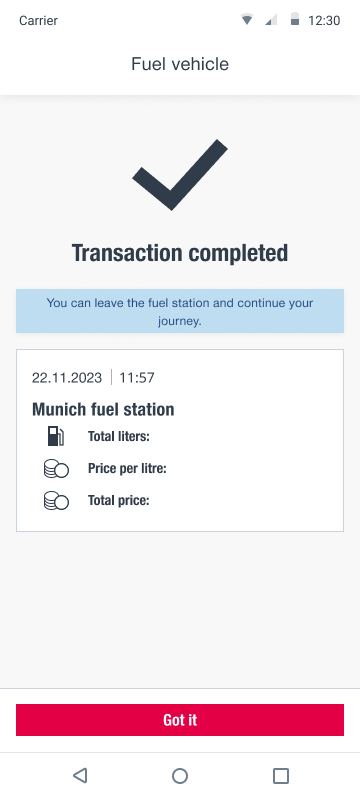Select the Price per litre label
The height and width of the screenshot is (800, 360).
pos(127,468)
